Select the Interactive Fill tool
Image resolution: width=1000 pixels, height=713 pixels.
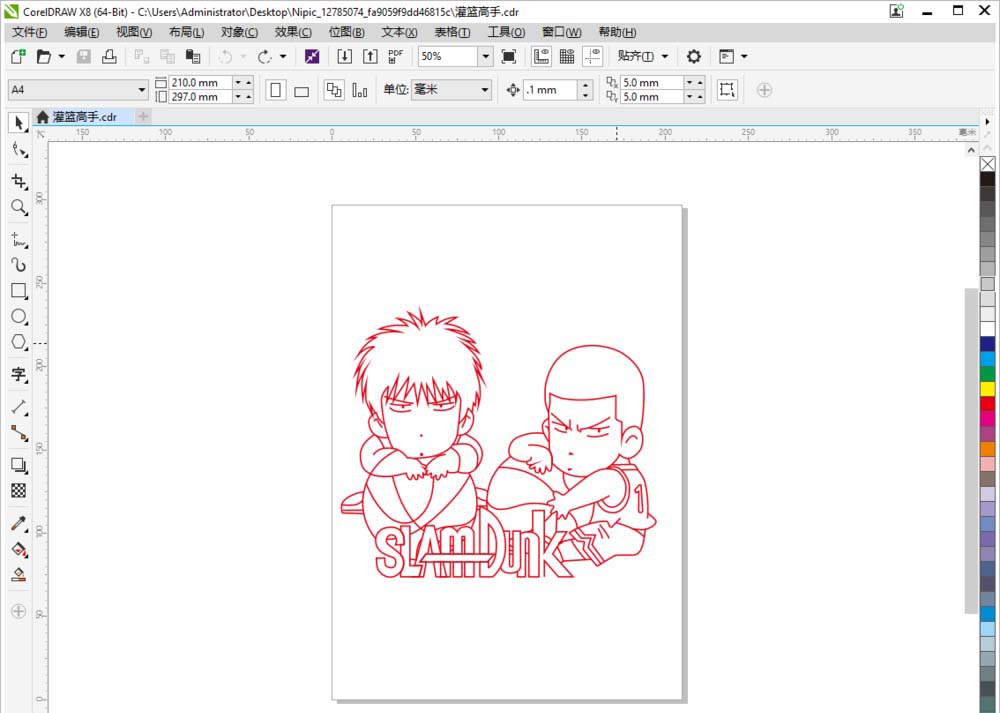click(x=19, y=549)
